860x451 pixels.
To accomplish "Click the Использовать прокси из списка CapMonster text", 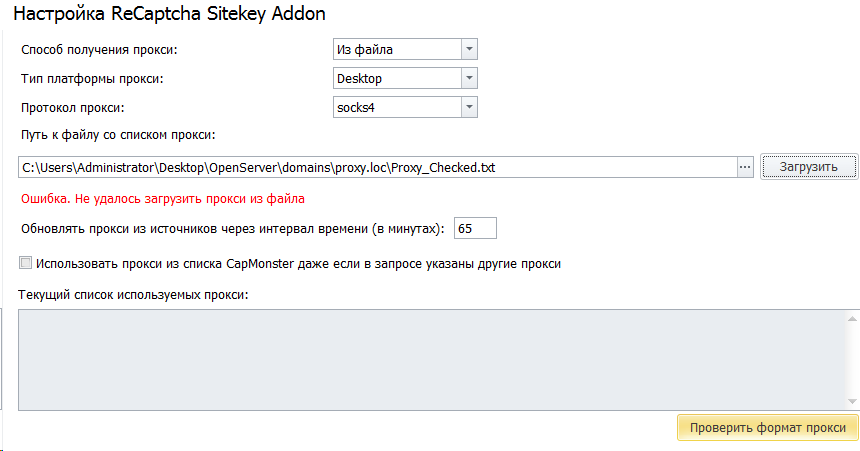I will click(298, 264).
